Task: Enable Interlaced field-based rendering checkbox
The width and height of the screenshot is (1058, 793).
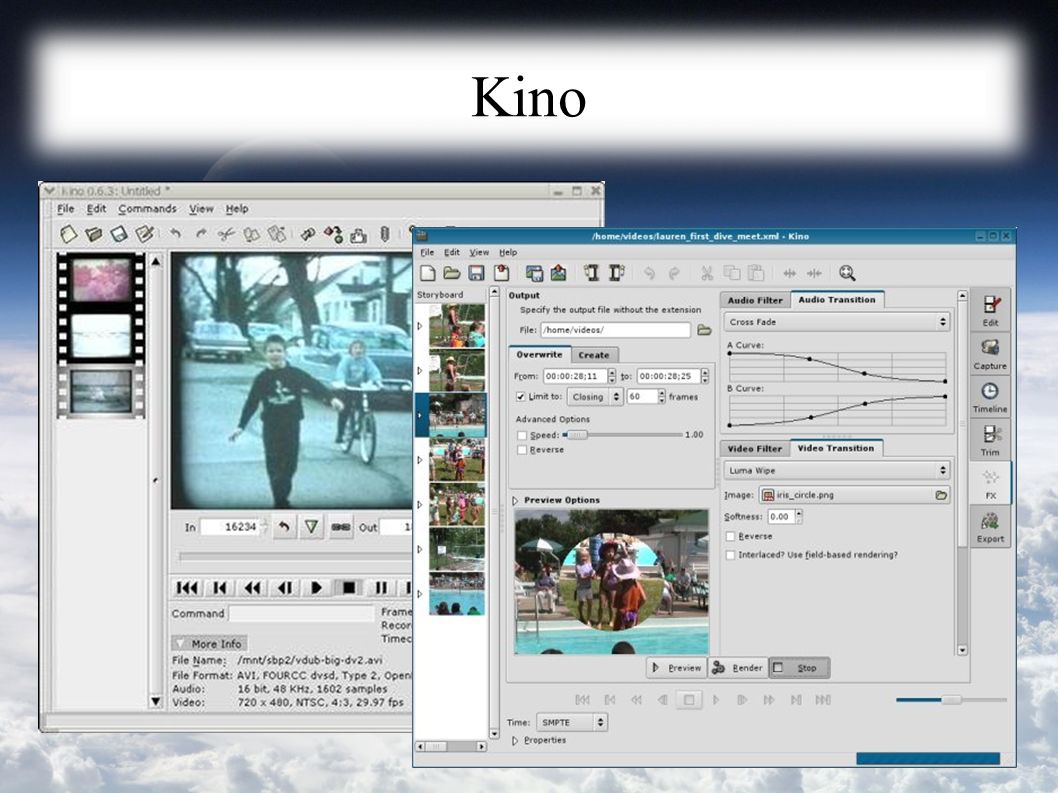Action: [730, 555]
